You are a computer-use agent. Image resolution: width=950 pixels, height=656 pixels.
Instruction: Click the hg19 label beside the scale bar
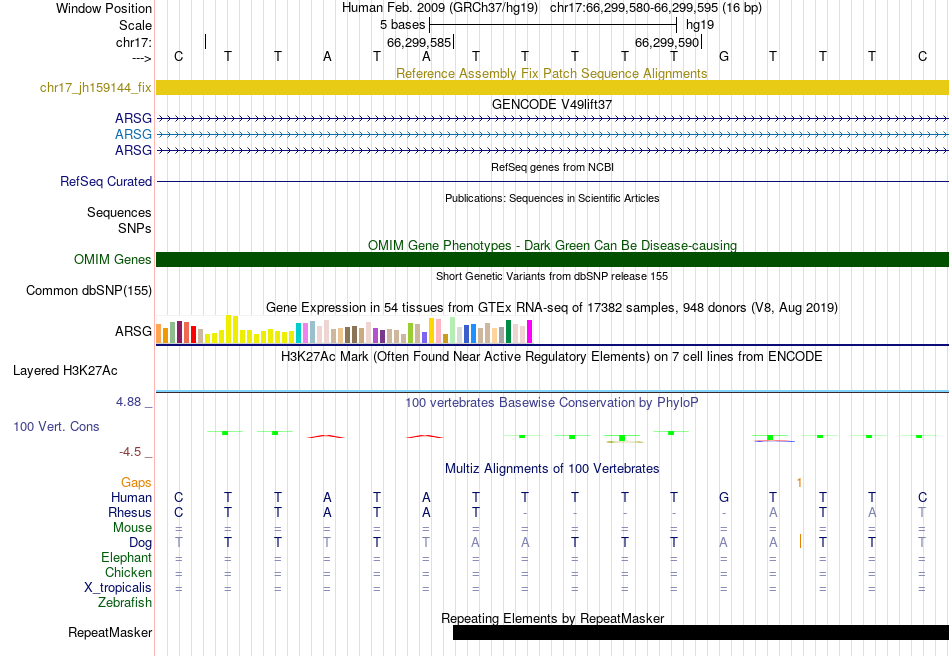[700, 25]
